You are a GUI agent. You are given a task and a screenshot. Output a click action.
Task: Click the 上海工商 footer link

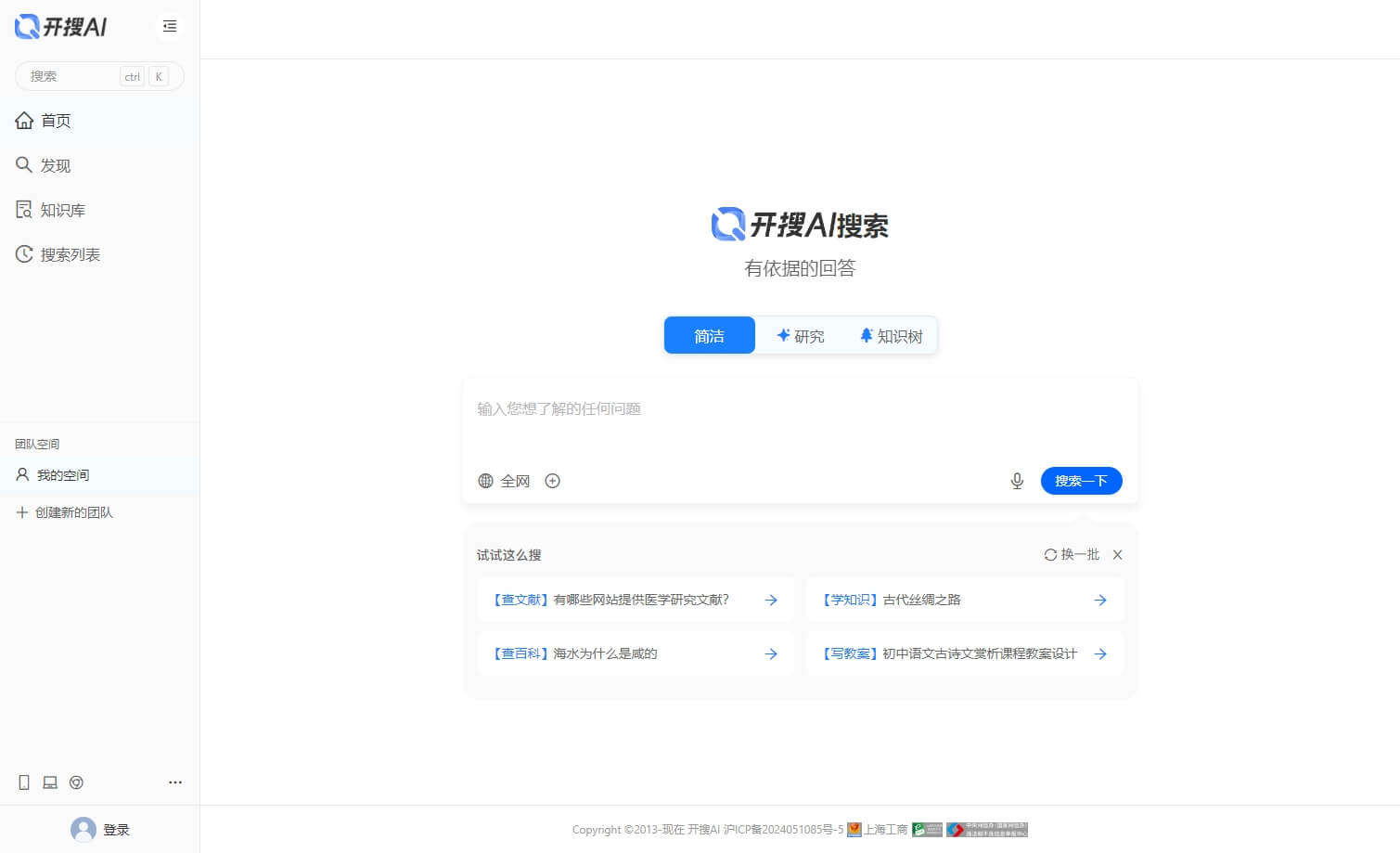(x=878, y=830)
